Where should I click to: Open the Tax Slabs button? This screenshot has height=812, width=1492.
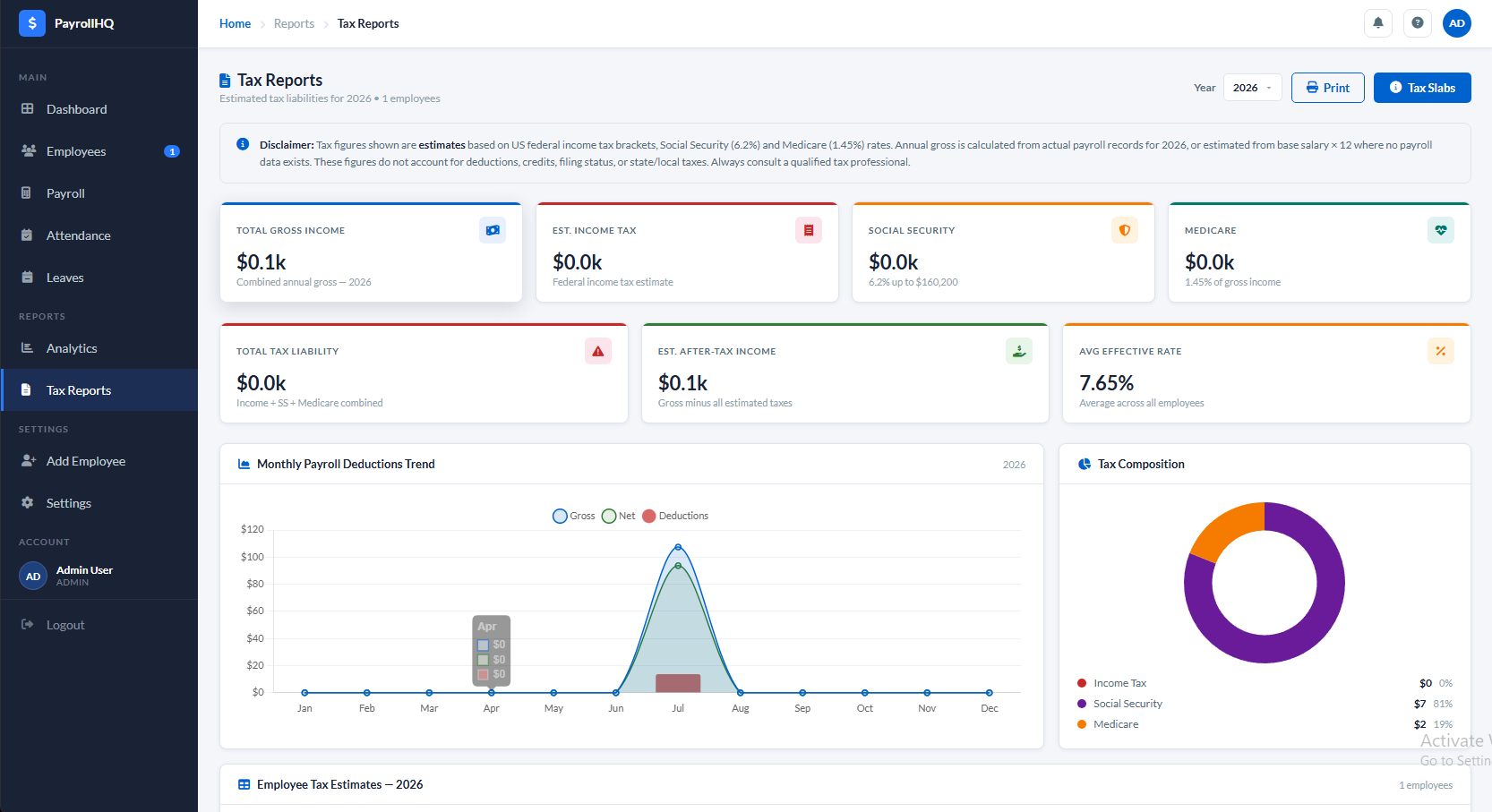tap(1422, 88)
